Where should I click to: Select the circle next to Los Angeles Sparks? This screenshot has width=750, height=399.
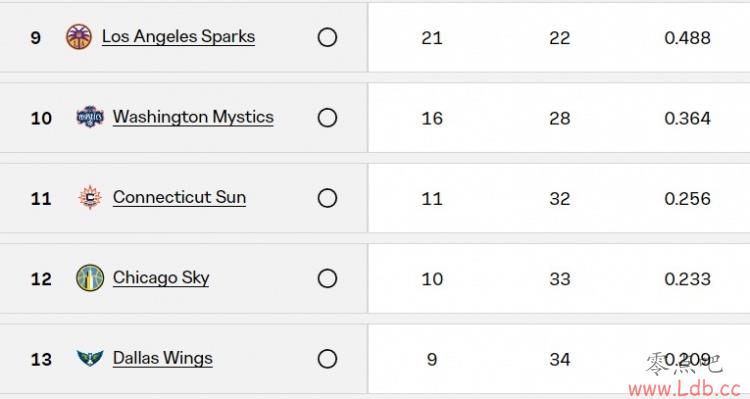[327, 37]
